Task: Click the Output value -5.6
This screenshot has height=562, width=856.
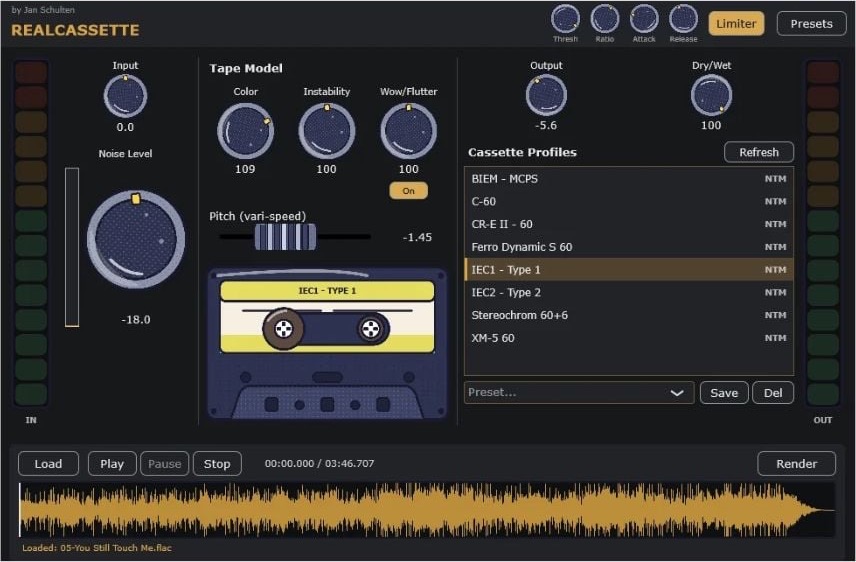Action: [546, 126]
